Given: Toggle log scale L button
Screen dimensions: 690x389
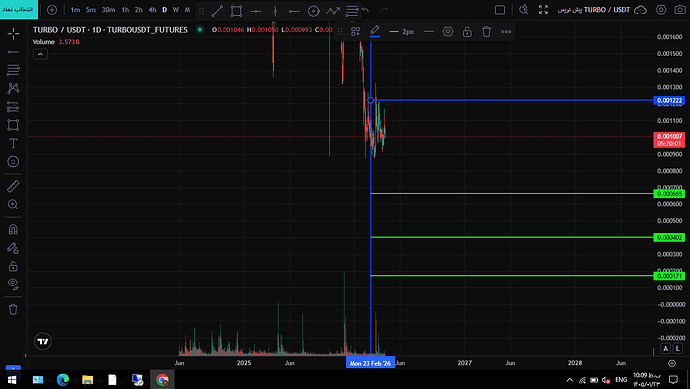Looking at the screenshot, I should [678, 348].
